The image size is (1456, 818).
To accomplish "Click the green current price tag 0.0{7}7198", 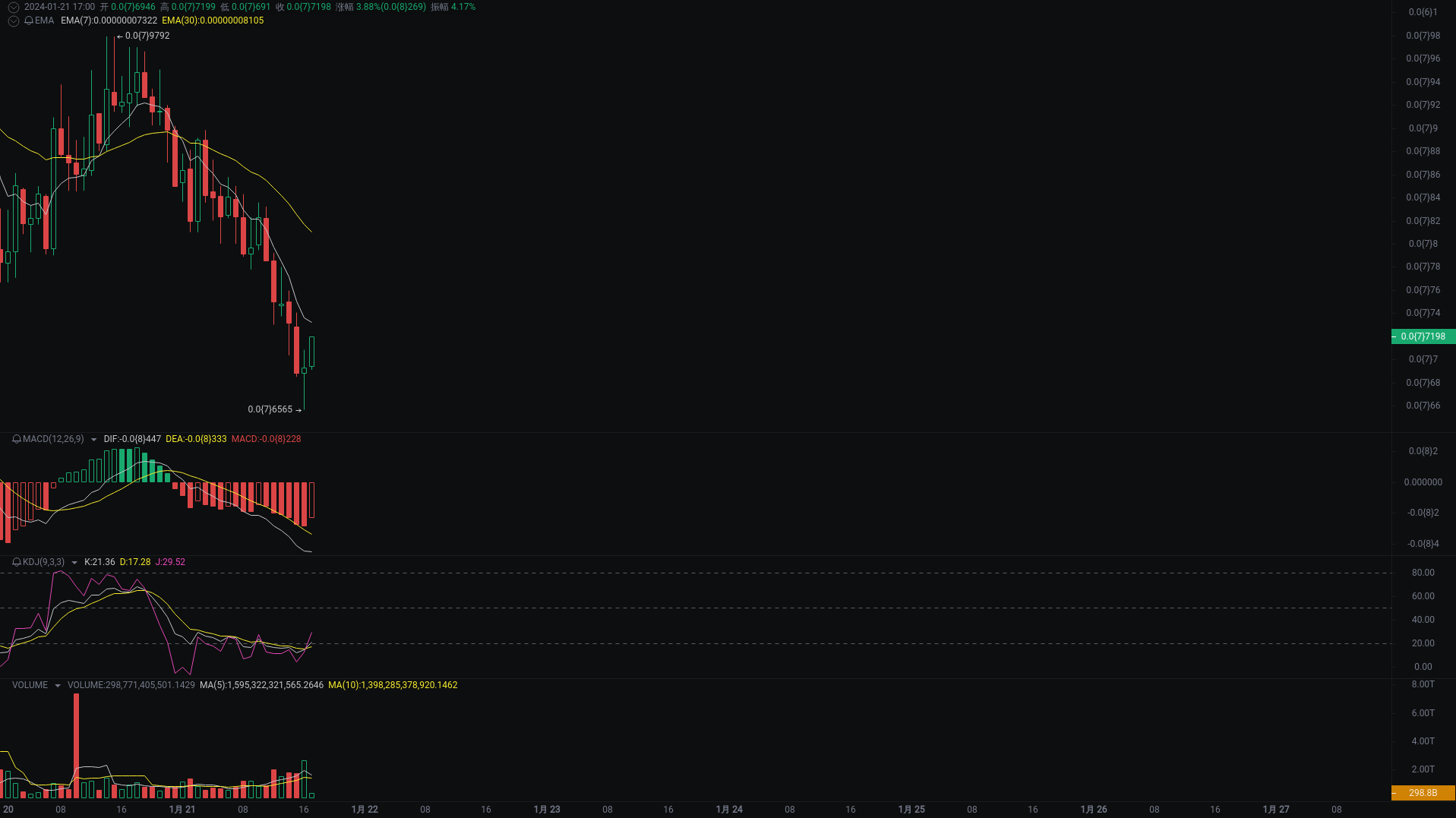I will coord(1423,336).
